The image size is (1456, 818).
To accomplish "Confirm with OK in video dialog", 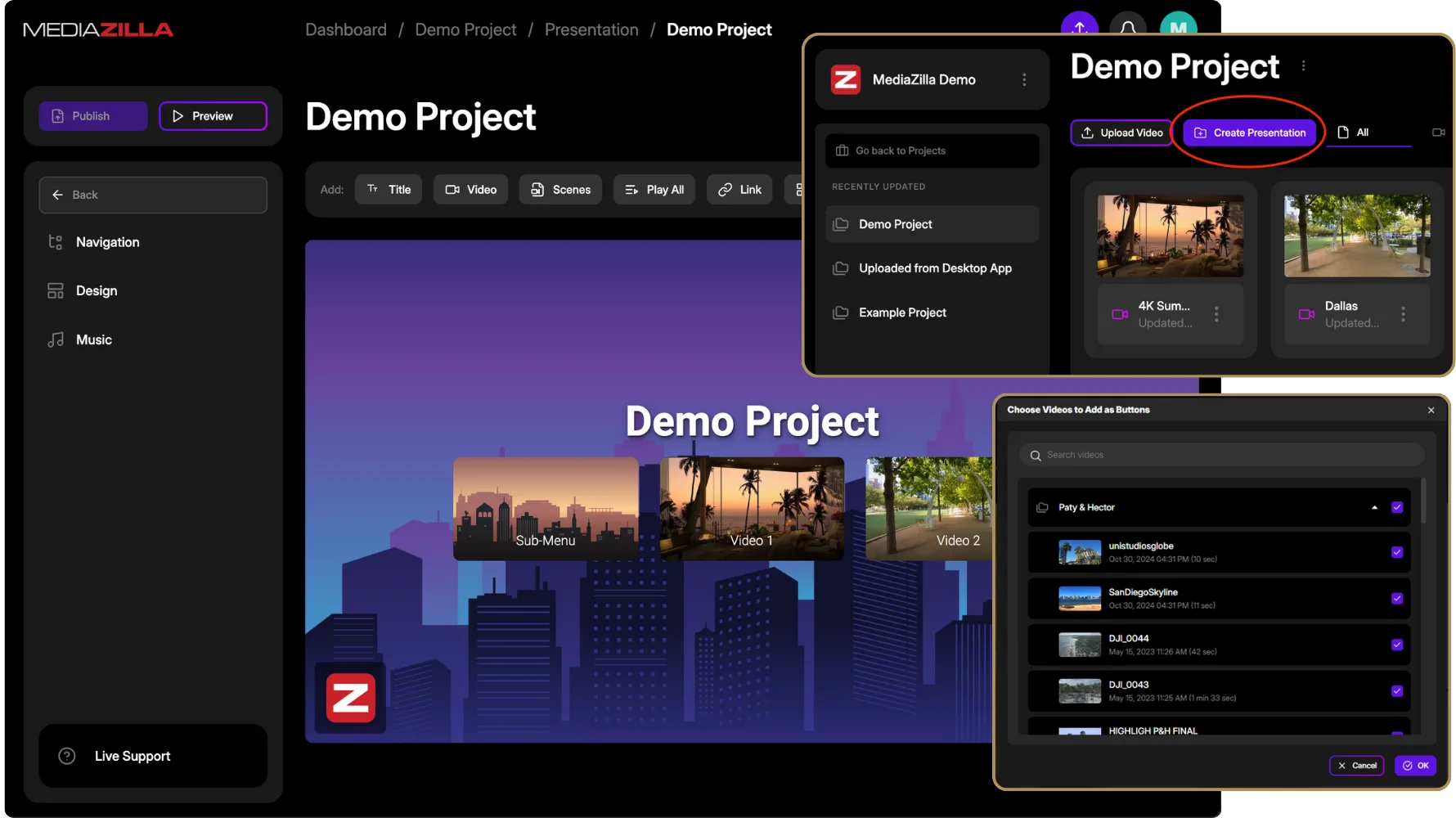I will [1416, 766].
